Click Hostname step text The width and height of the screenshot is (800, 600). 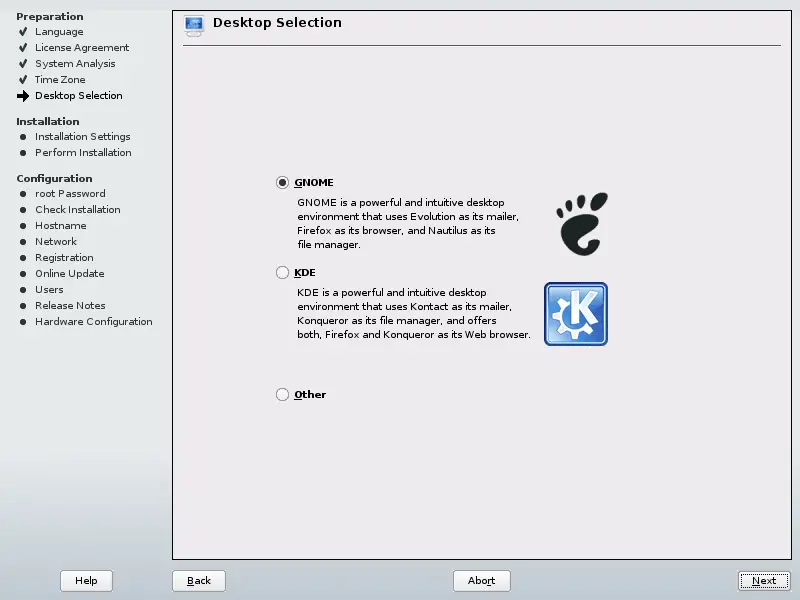[61, 226]
